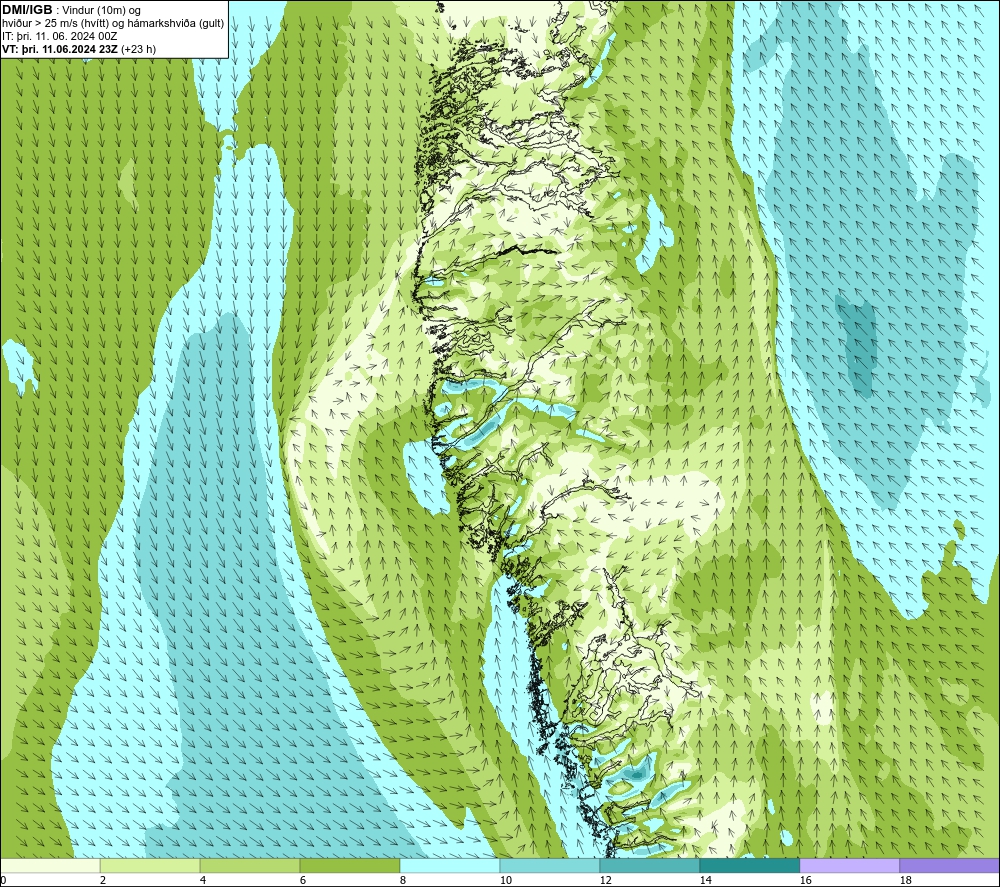Click the light green 2–4 legend swatch
This screenshot has height=887, width=1000.
(150, 865)
